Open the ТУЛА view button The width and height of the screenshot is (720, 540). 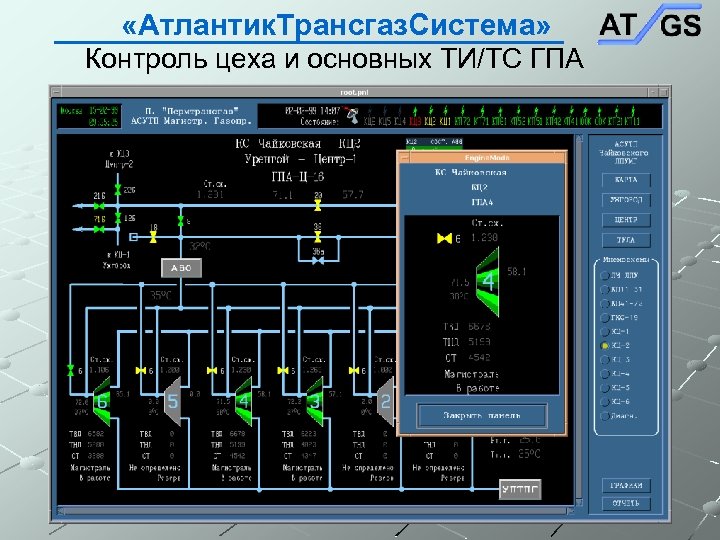(x=626, y=240)
